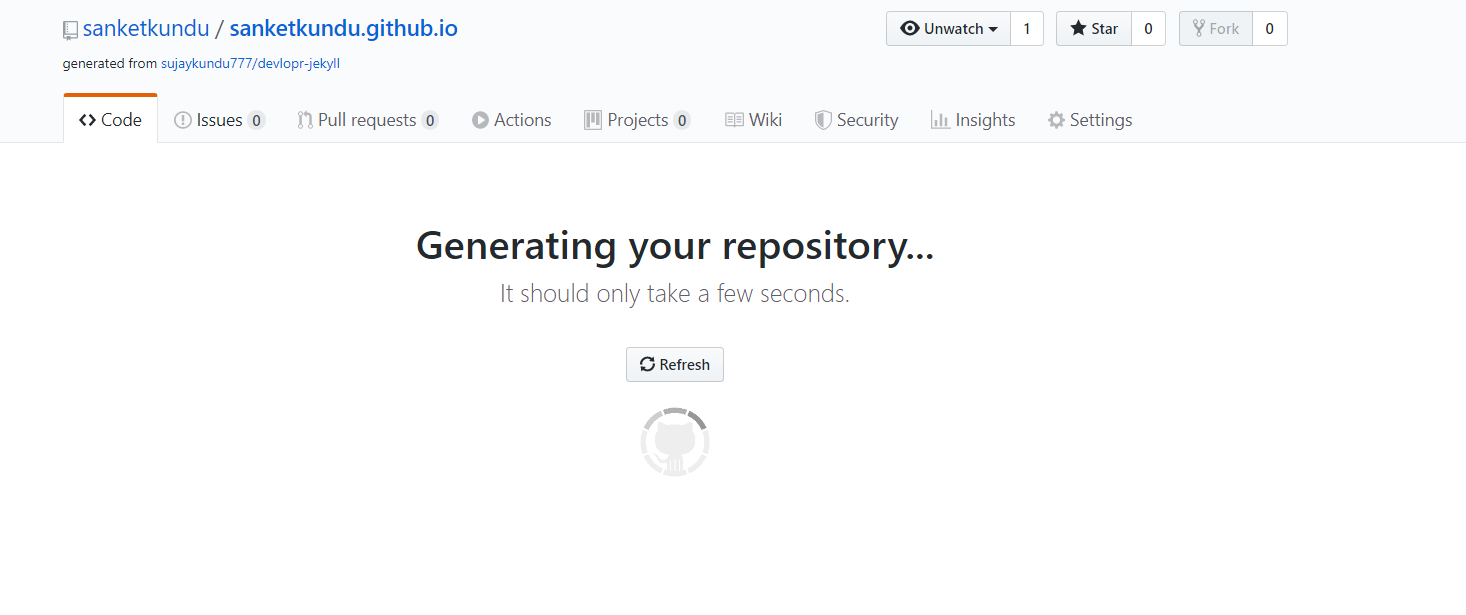Star the sanketkundu.github.io repository
The image size is (1466, 615).
[x=1093, y=28]
